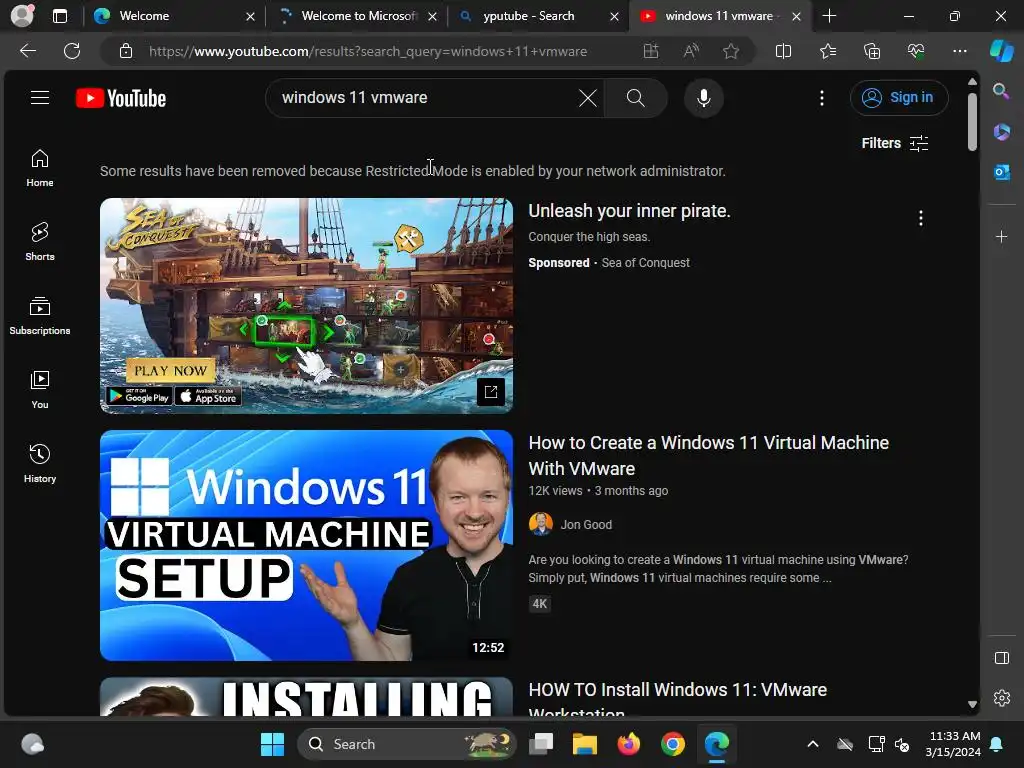Image resolution: width=1024 pixels, height=768 pixels.
Task: Click the page vertical scrollbar thumb
Action: point(972,121)
